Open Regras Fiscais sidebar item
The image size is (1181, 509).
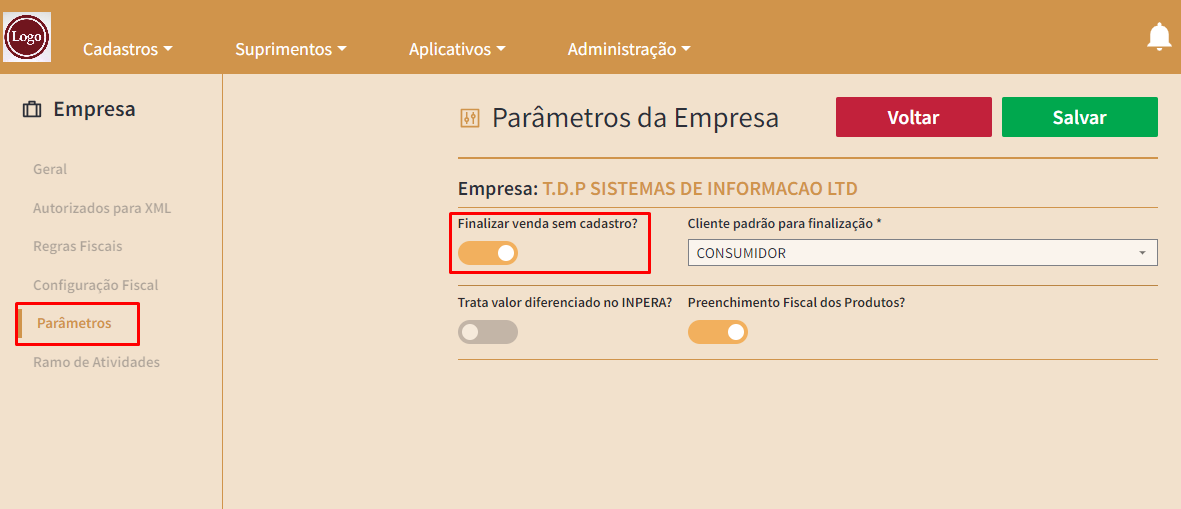pos(78,246)
